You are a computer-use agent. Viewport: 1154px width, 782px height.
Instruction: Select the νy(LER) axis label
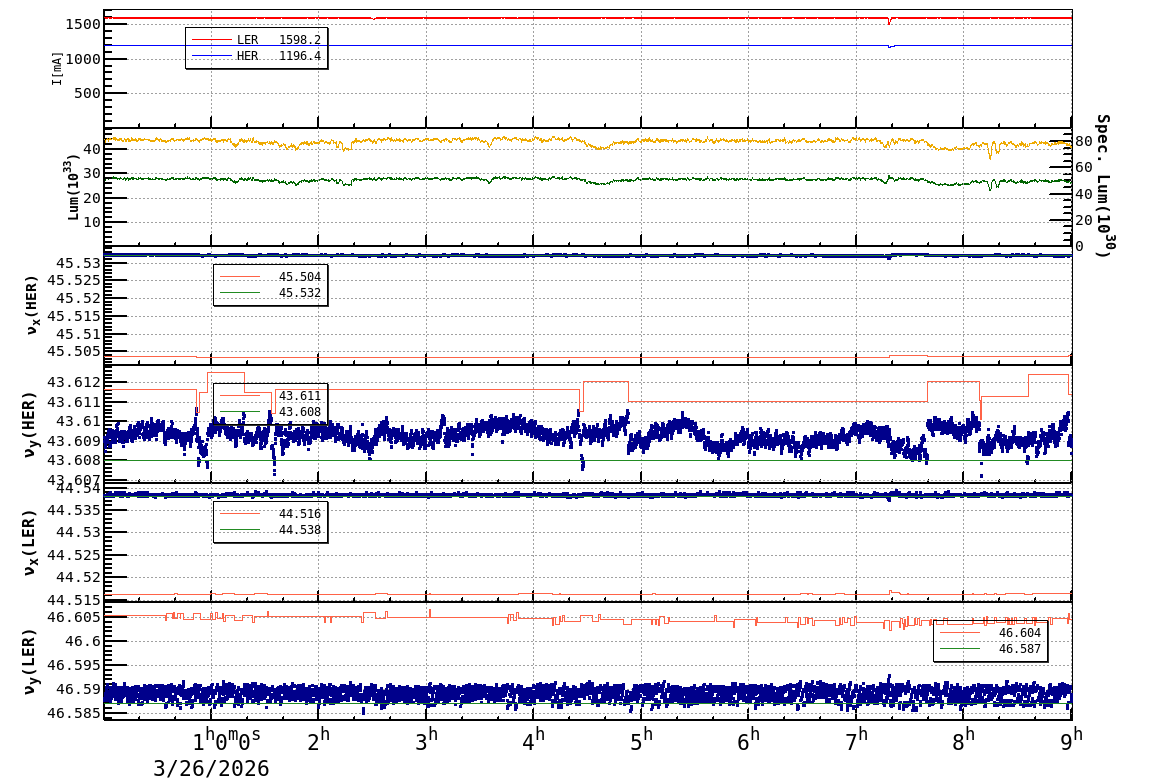30,660
